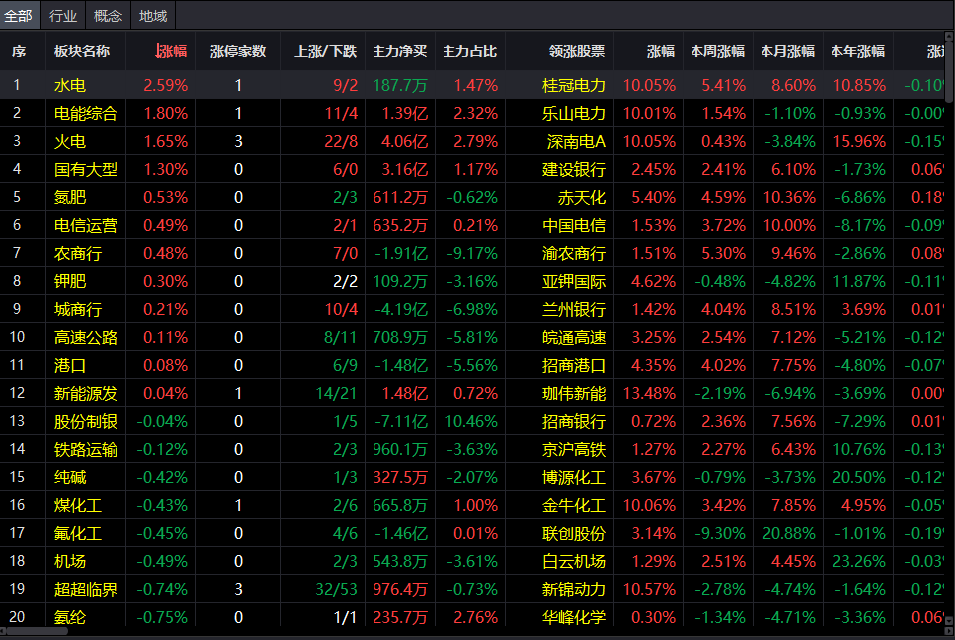This screenshot has width=955, height=640.
Task: Open leading stock 中国电信
Action: [x=574, y=225]
